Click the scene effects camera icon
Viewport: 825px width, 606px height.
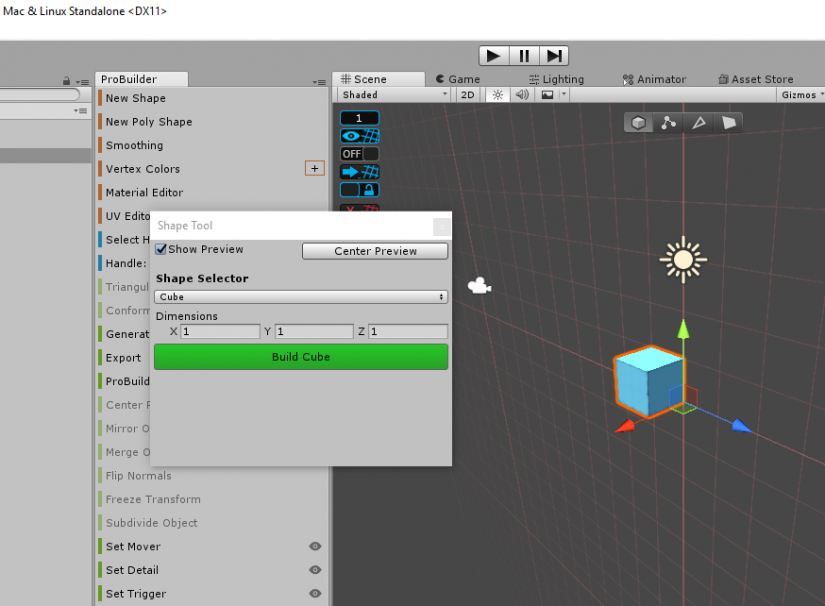click(x=548, y=95)
